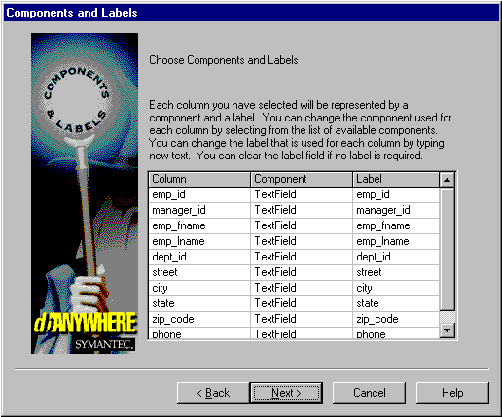This screenshot has height=417, width=502.
Task: Edit the label field for zip_code
Action: click(396, 319)
